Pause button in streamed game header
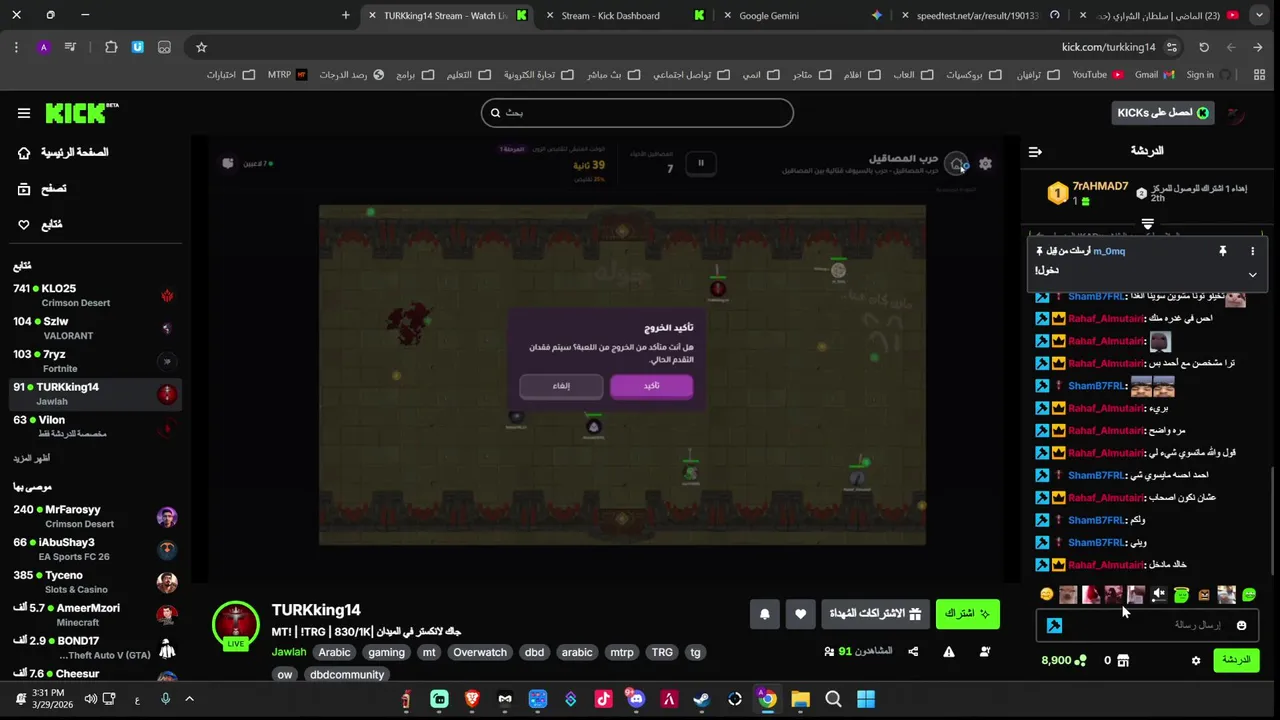The image size is (1280, 720). click(701, 163)
